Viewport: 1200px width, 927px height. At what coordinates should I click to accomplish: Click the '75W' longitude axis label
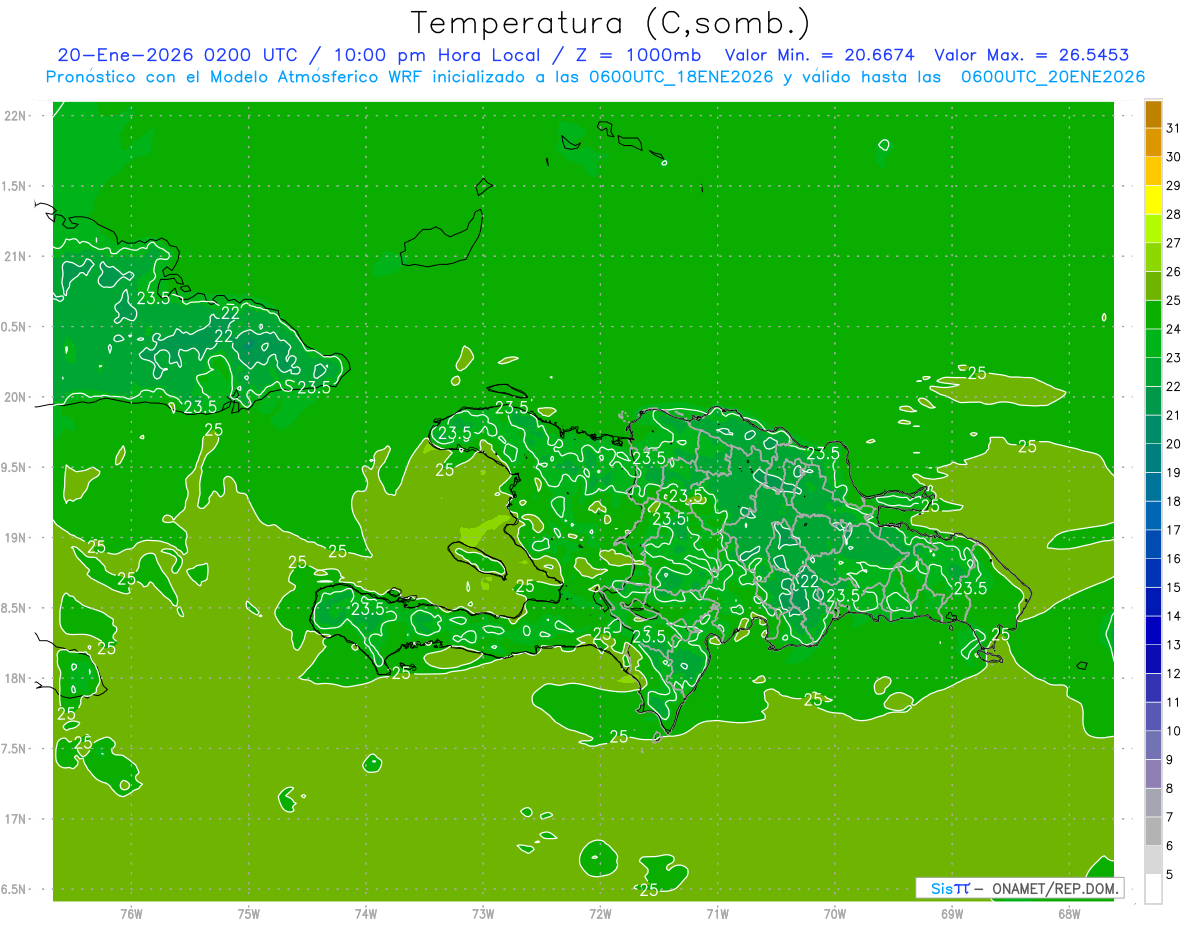click(249, 914)
